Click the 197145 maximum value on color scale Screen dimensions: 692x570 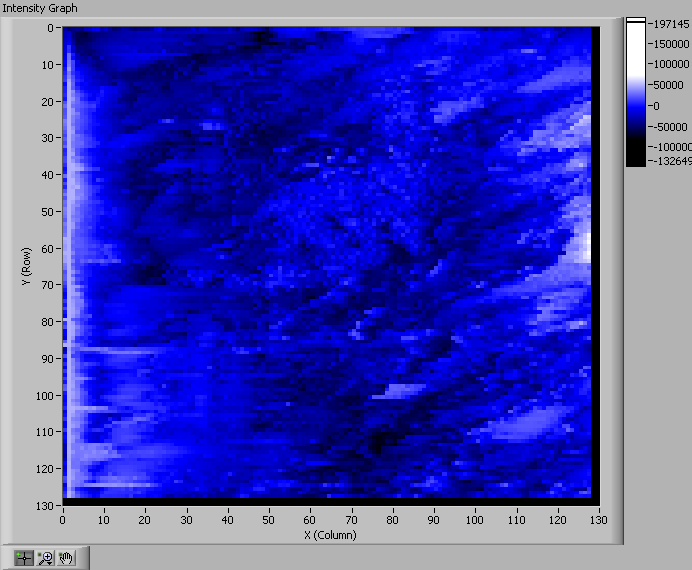coord(671,24)
